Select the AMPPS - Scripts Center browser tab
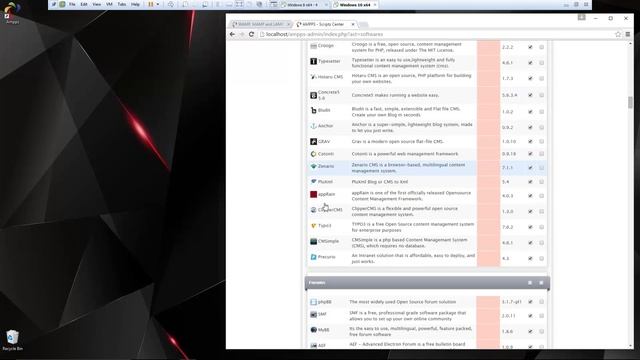This screenshot has width=640, height=360. (325, 24)
